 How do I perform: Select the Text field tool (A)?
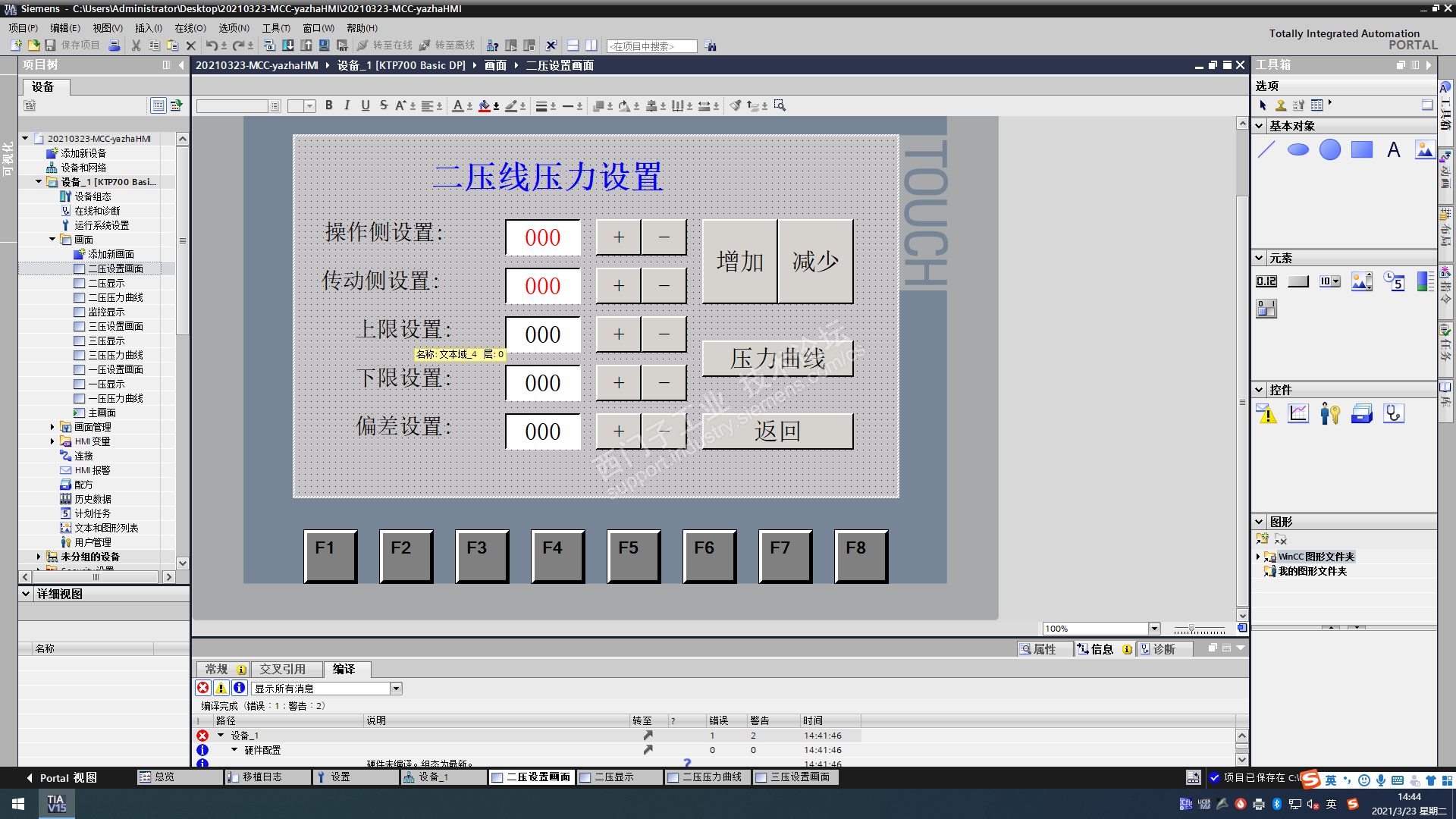[x=1393, y=149]
